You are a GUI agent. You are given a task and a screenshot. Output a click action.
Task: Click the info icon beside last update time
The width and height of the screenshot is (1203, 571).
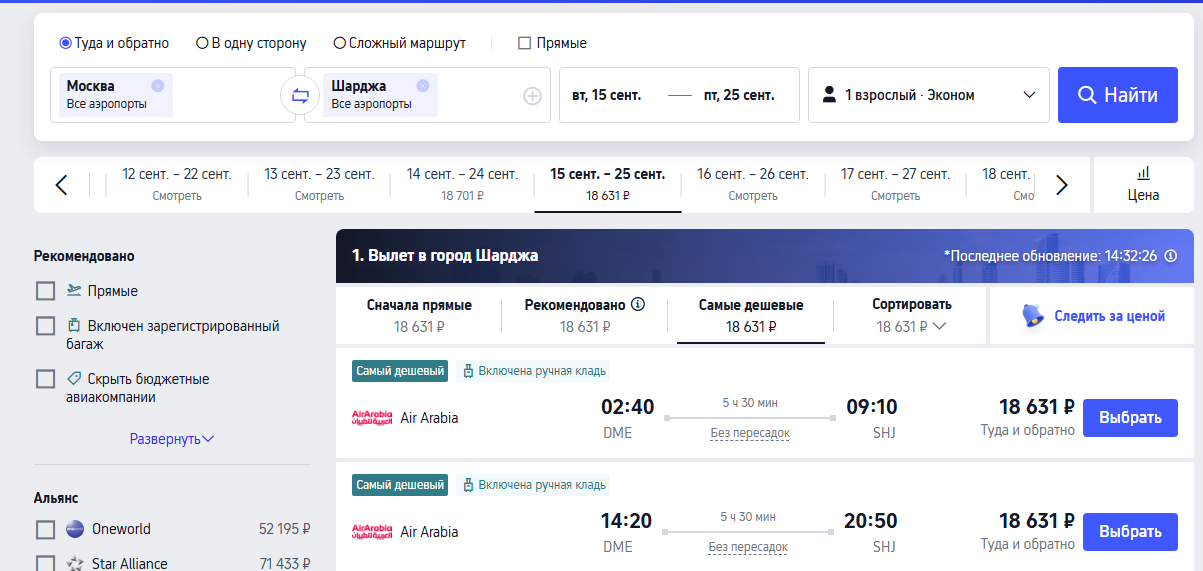point(1170,255)
